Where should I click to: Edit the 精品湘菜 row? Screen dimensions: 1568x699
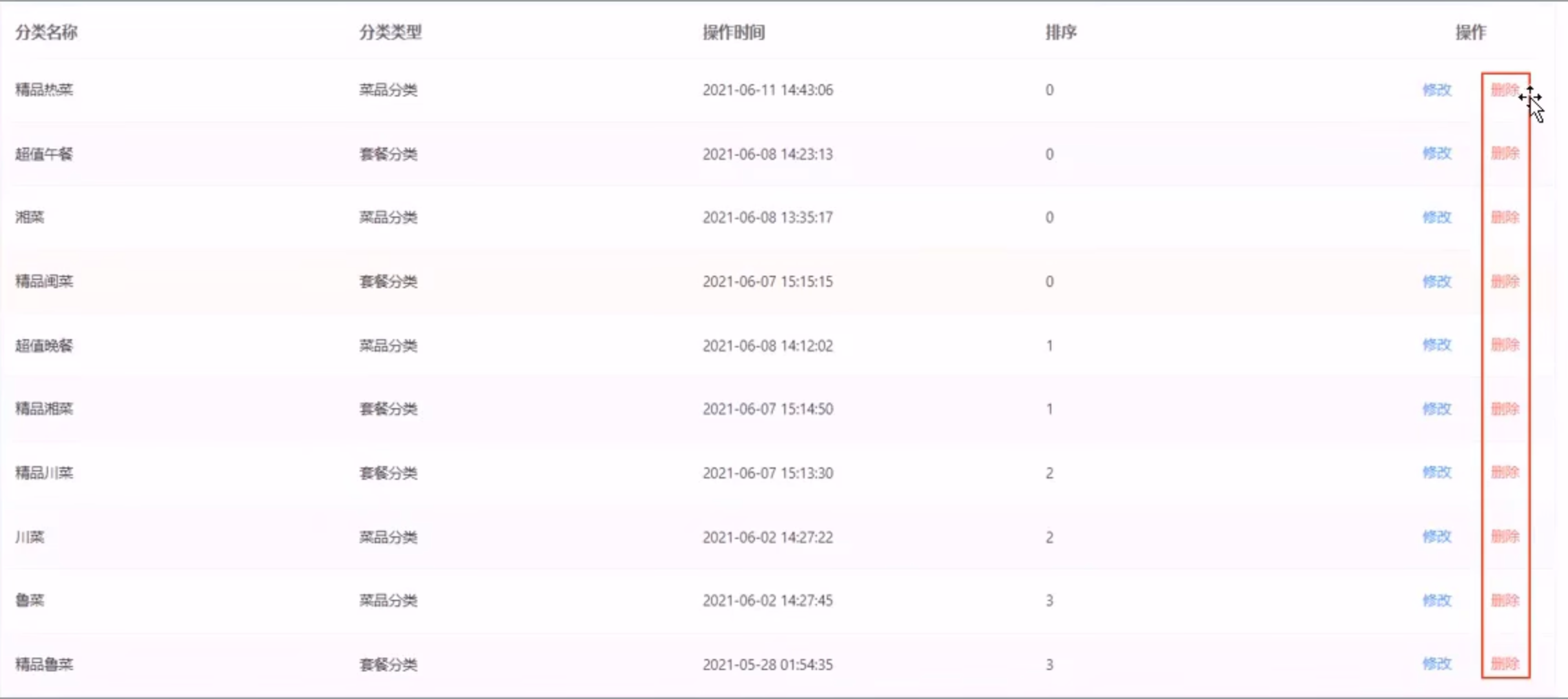pyautogui.click(x=1437, y=409)
